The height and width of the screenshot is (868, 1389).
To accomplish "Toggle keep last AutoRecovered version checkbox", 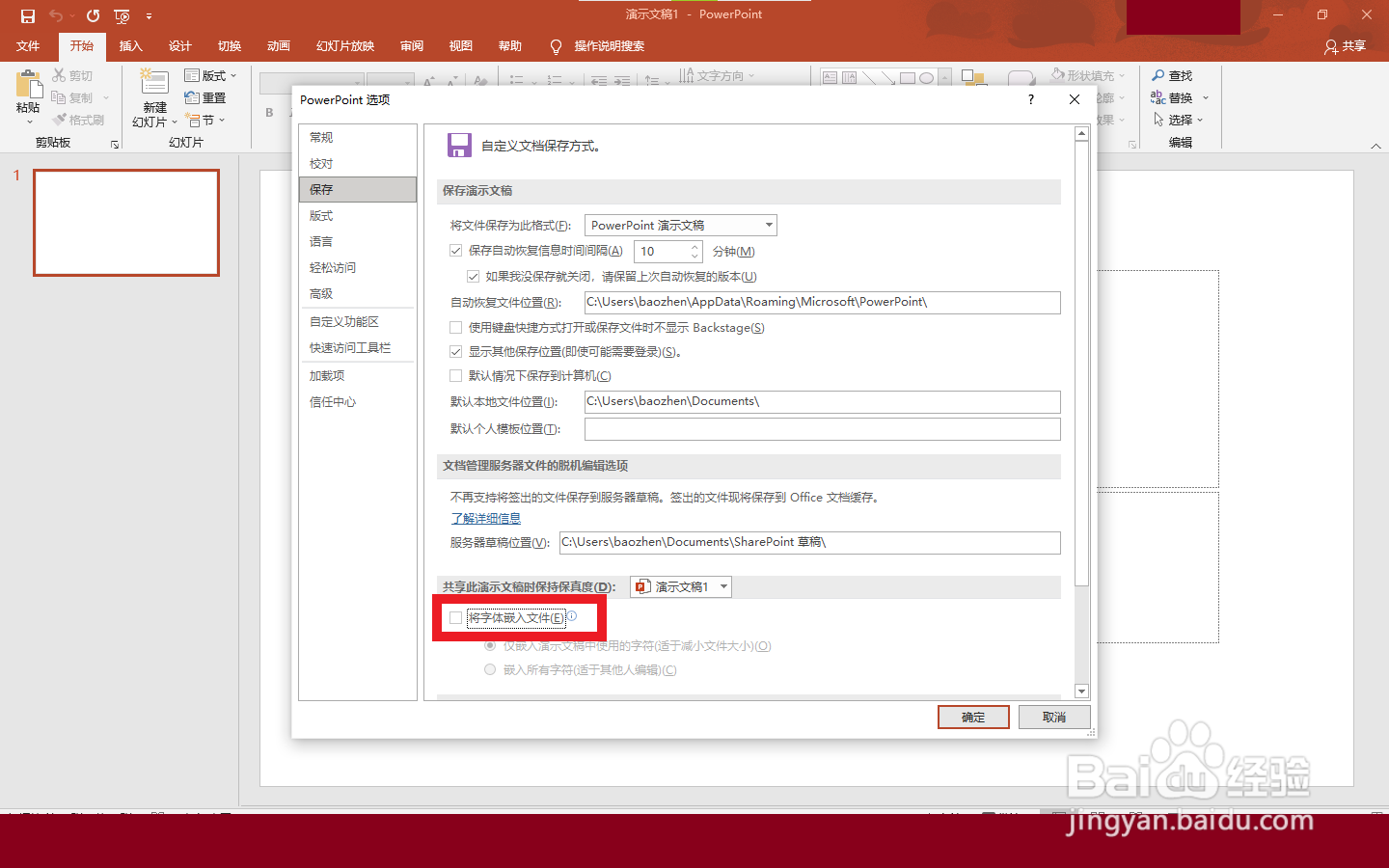I will tap(474, 277).
